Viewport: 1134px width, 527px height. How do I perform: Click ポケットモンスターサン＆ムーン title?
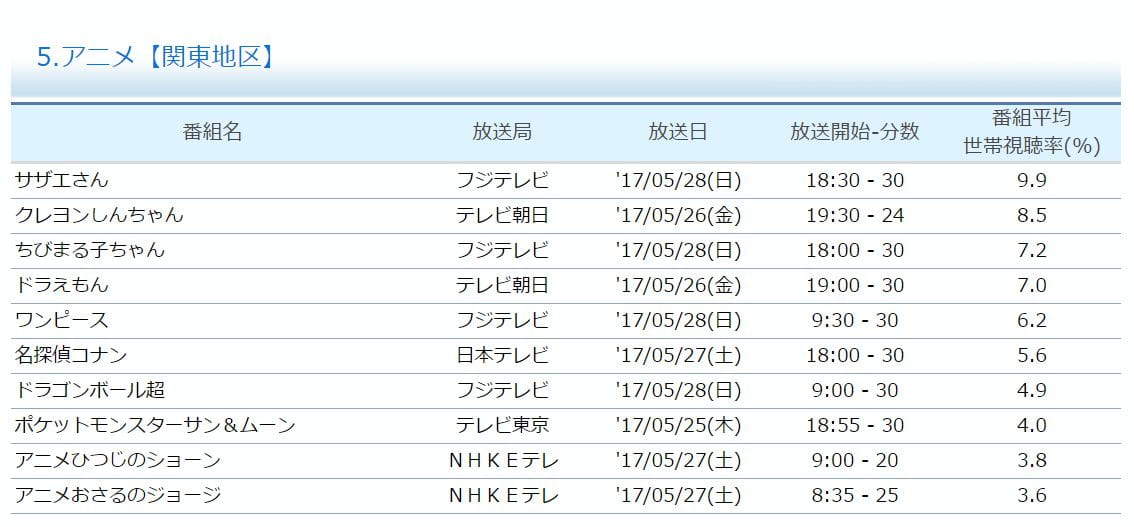155,425
